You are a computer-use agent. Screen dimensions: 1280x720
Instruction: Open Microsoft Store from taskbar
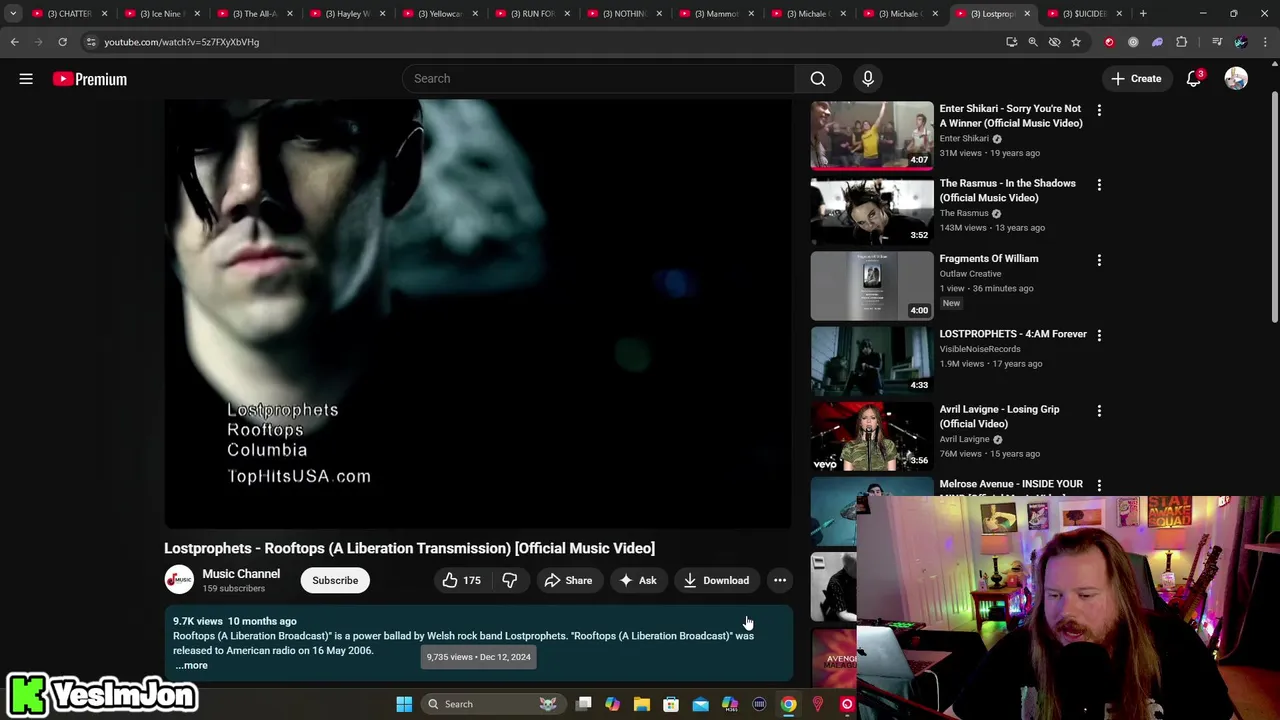click(x=671, y=704)
